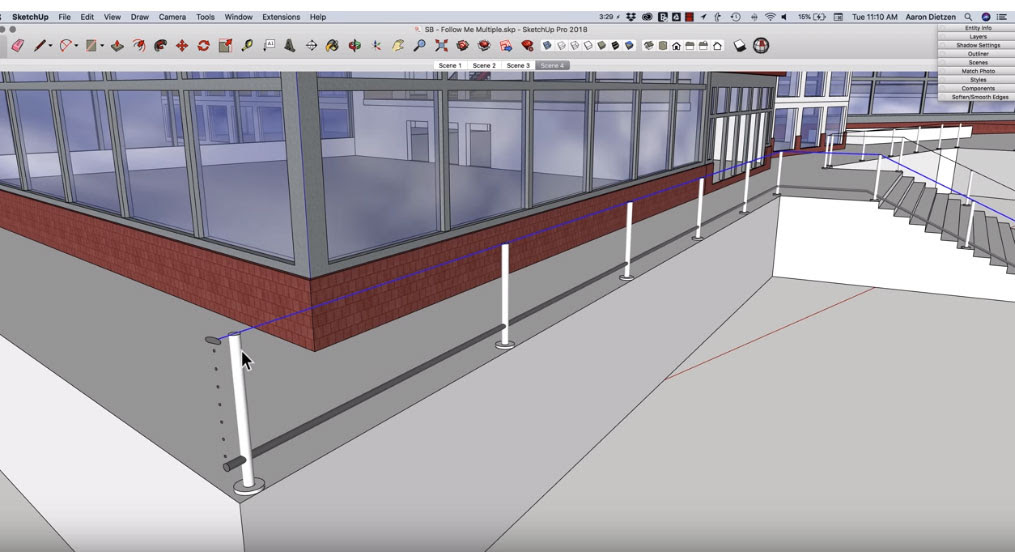
Task: Open the Arc tool dropdown arrow
Action: pyautogui.click(x=76, y=46)
